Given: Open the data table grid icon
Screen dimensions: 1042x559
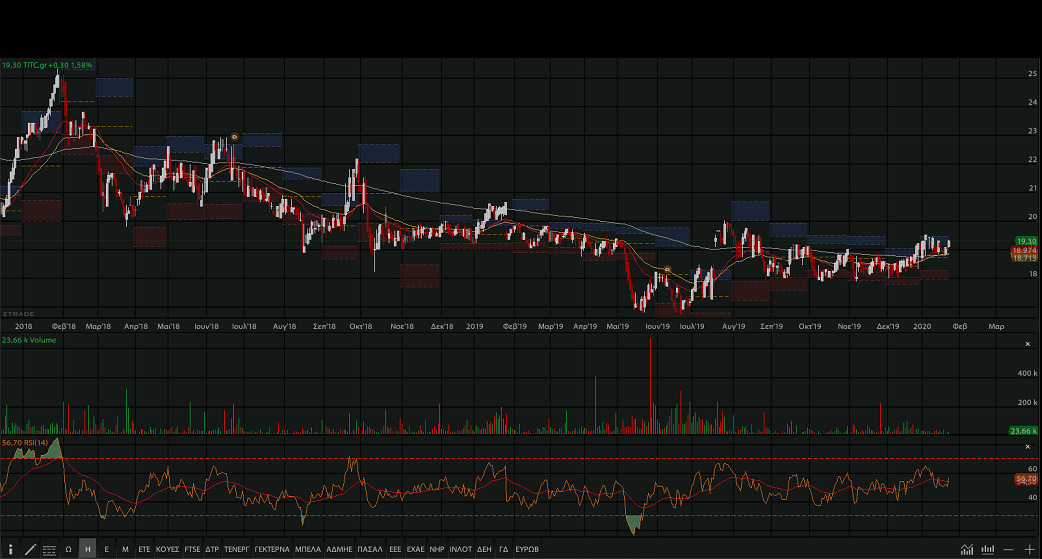Looking at the screenshot, I should 49,549.
